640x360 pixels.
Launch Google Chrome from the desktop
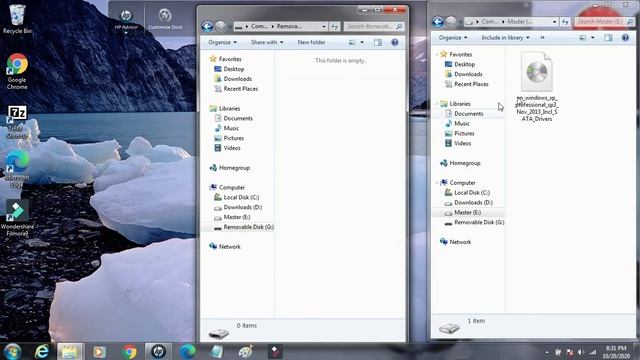[17, 71]
